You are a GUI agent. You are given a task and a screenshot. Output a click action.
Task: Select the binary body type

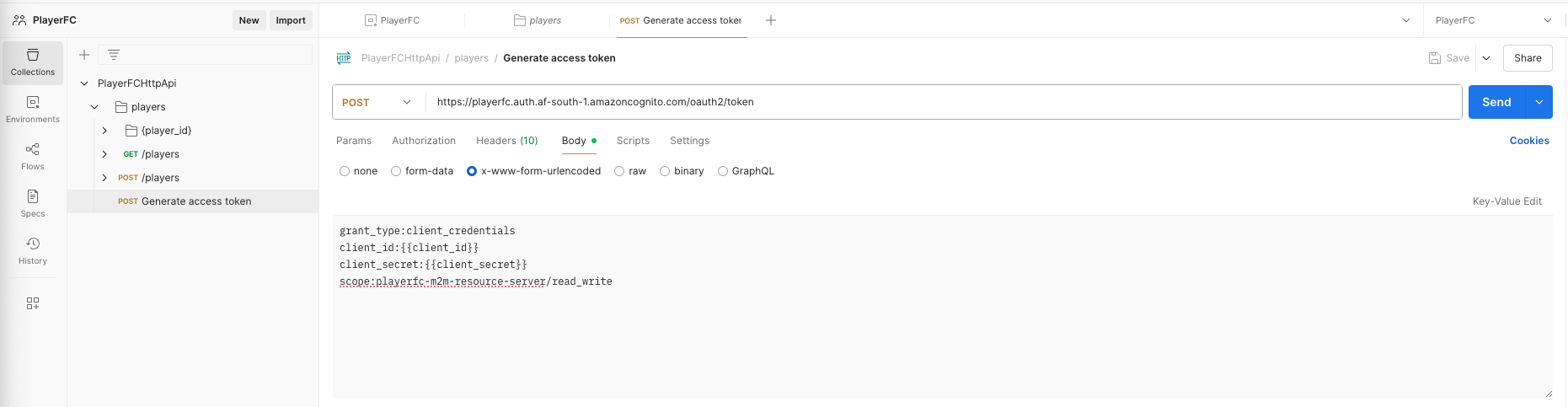pos(665,171)
